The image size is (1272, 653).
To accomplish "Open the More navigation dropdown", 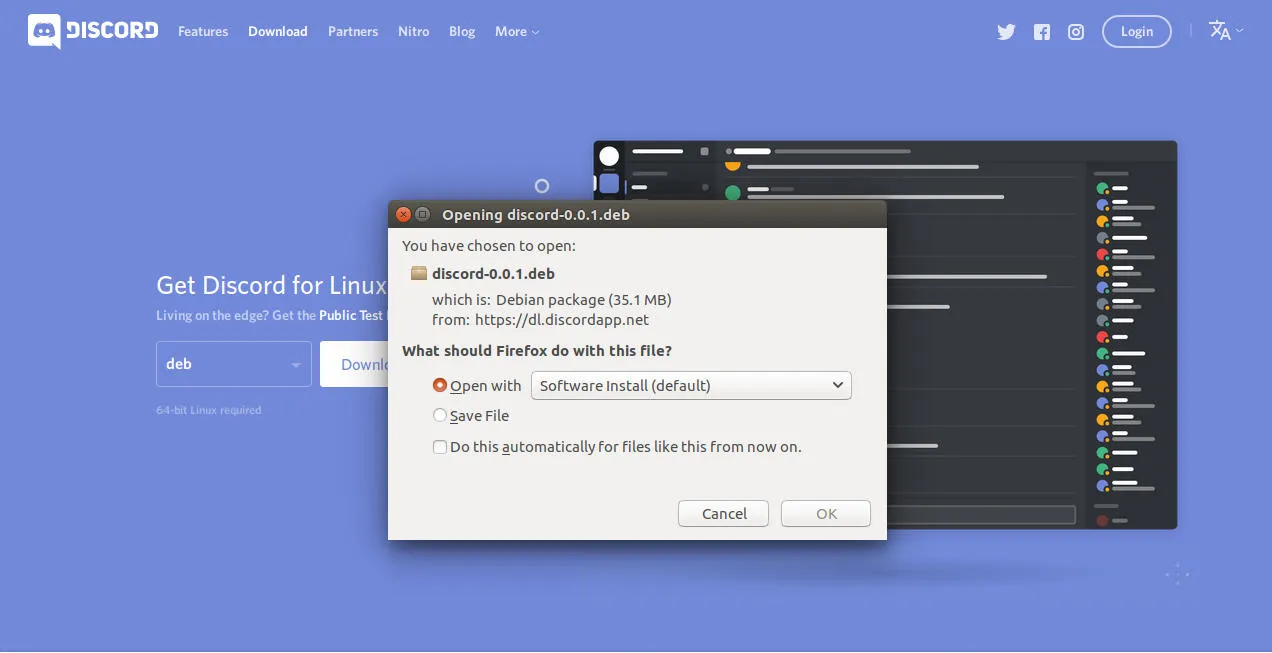I will [x=516, y=31].
